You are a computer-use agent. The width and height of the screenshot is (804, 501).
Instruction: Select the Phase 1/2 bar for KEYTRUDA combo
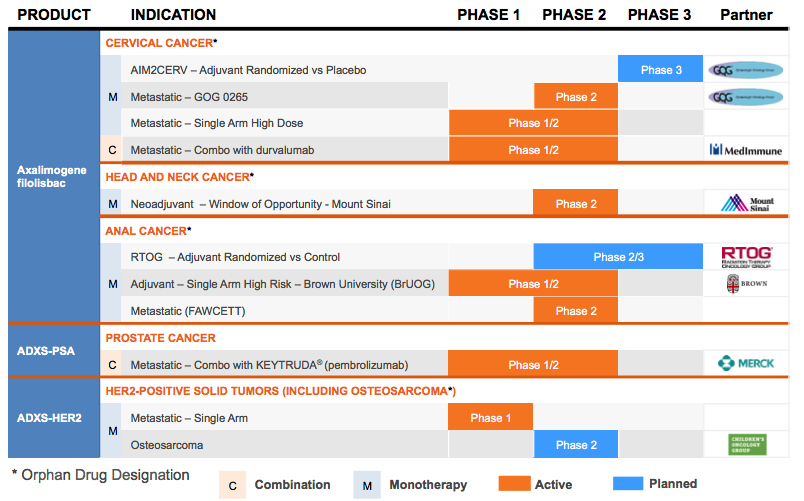(532, 364)
